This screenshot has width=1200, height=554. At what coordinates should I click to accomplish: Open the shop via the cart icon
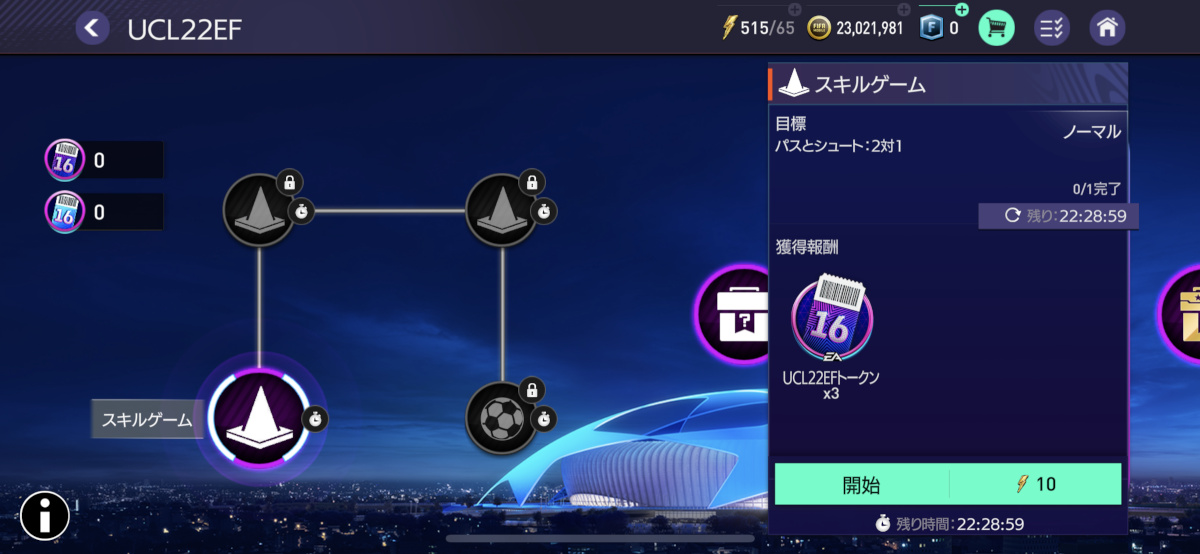click(996, 27)
